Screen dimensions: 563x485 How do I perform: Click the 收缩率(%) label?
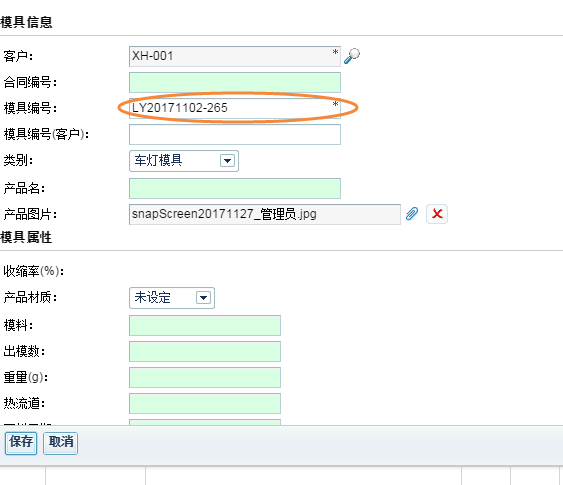[34, 271]
